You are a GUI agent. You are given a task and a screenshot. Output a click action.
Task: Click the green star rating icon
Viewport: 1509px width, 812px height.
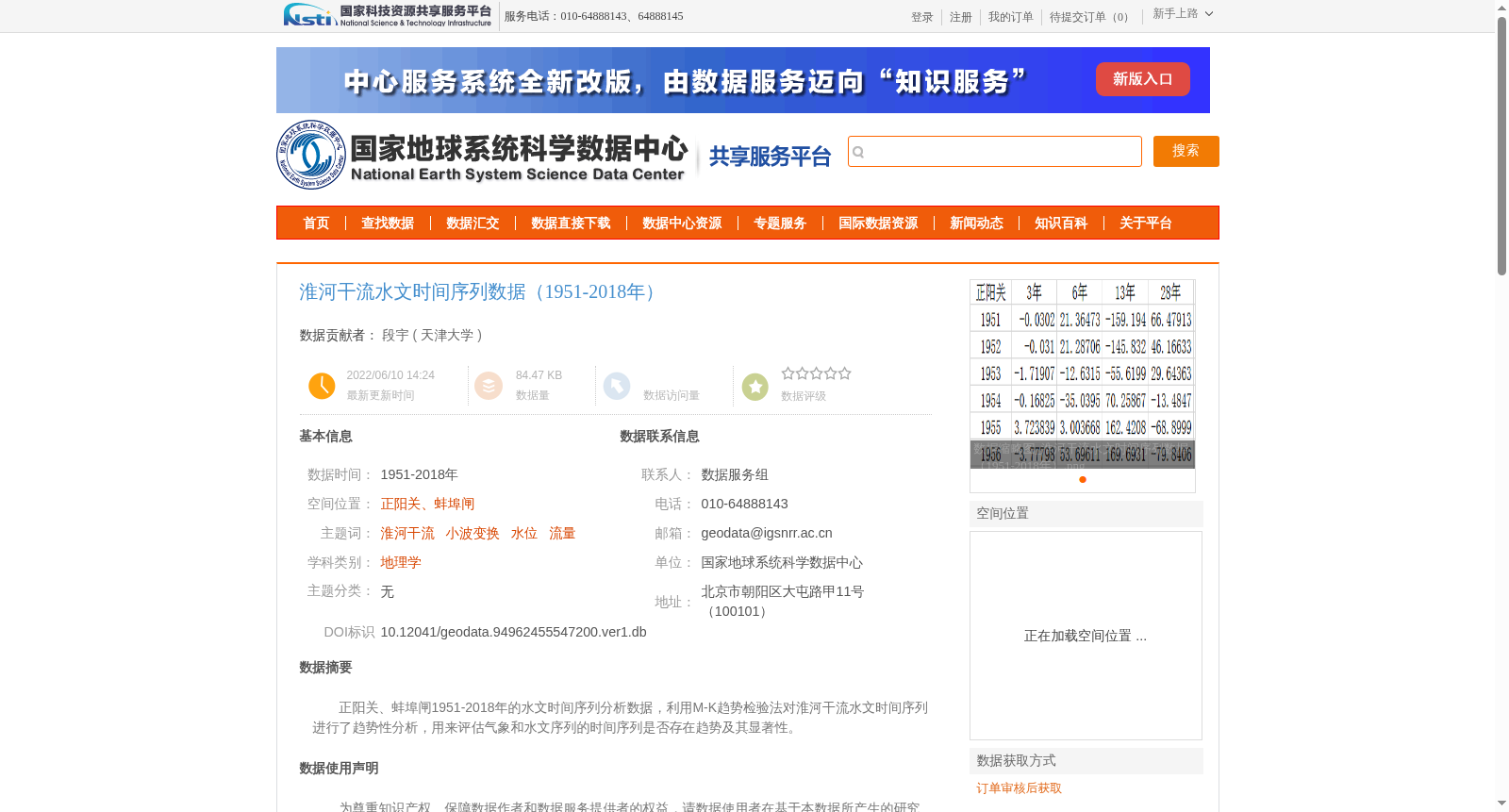755,387
